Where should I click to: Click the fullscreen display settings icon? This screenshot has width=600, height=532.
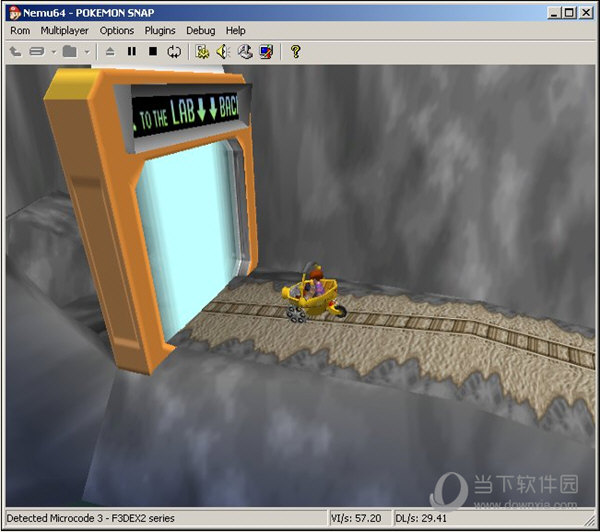pyautogui.click(x=265, y=51)
